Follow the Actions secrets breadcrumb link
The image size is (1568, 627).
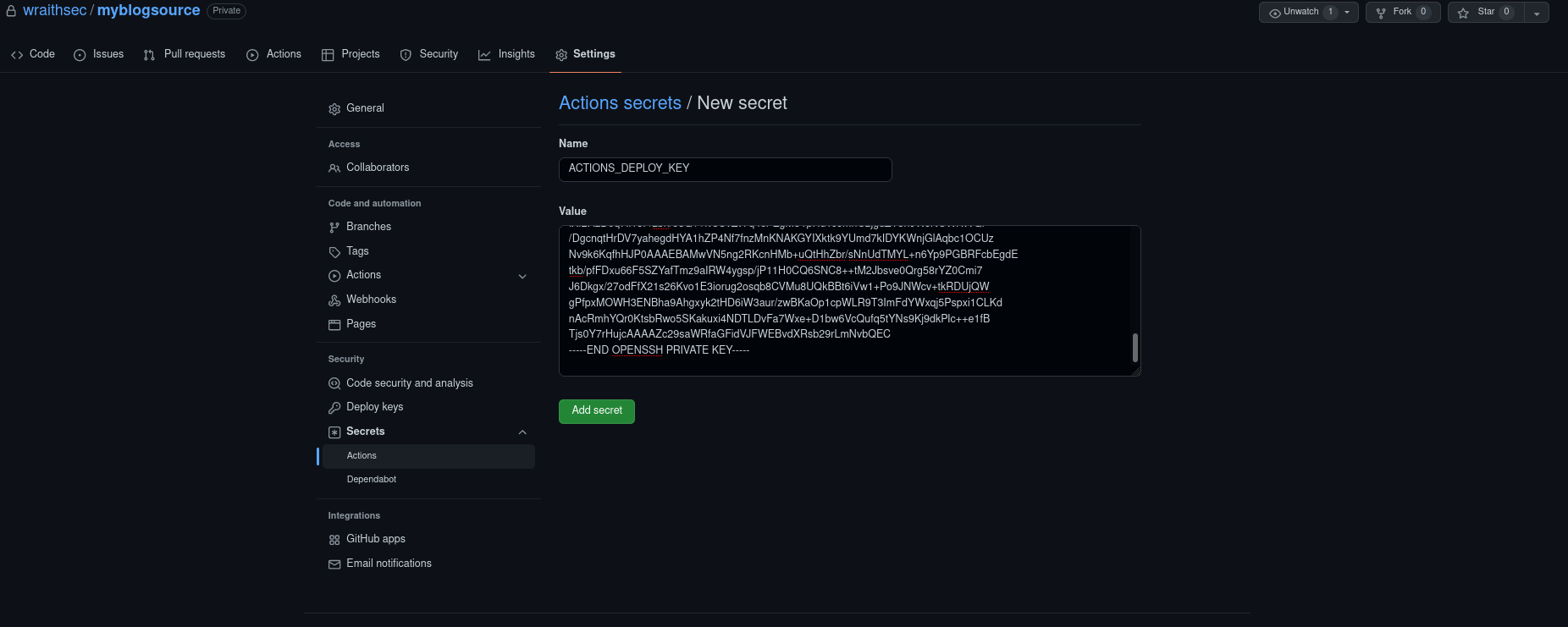pos(620,103)
